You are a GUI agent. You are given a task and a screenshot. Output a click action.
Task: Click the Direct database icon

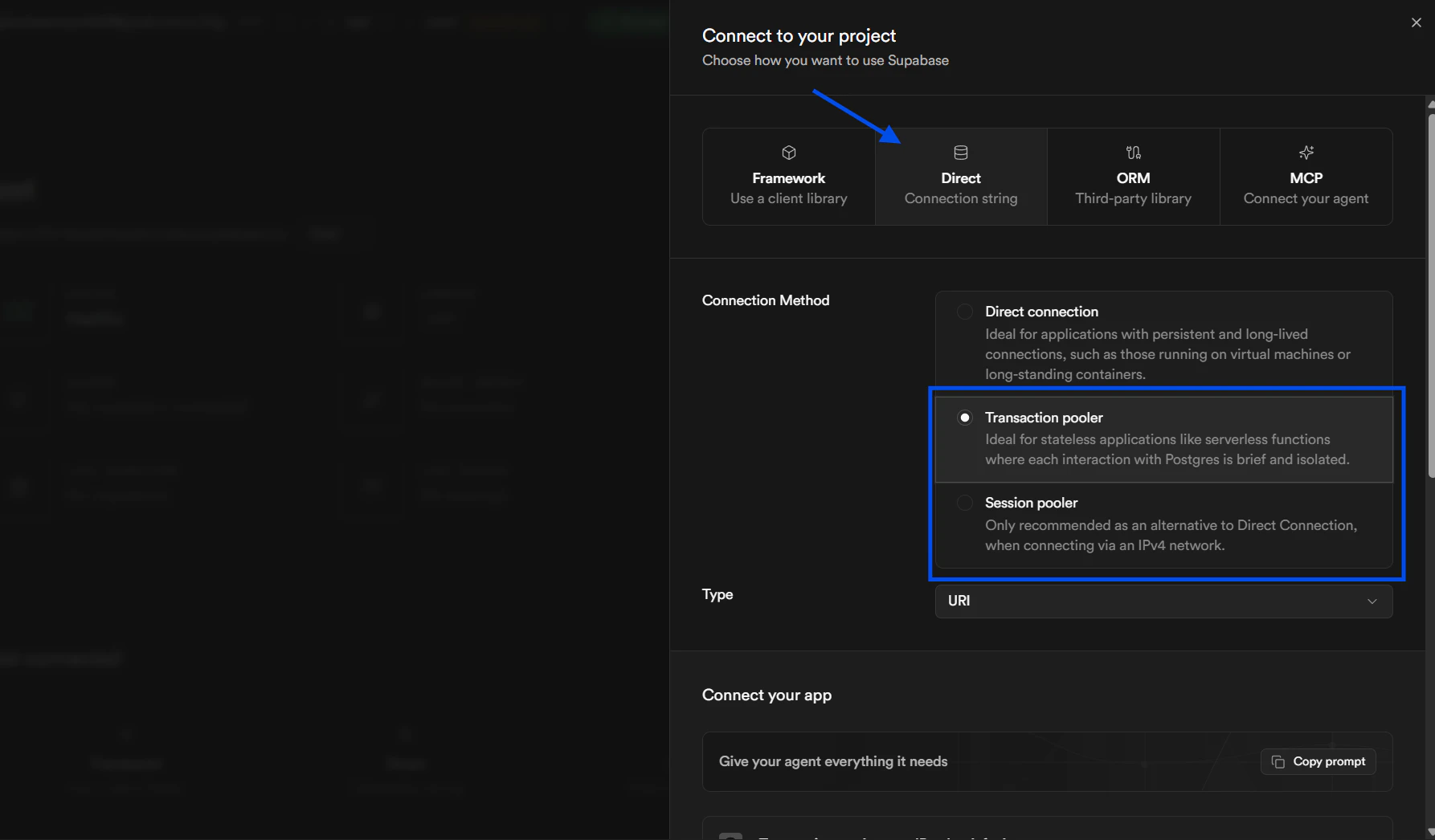click(x=961, y=153)
